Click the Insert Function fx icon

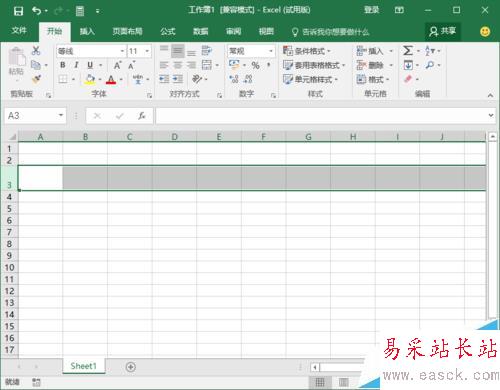tap(142, 116)
